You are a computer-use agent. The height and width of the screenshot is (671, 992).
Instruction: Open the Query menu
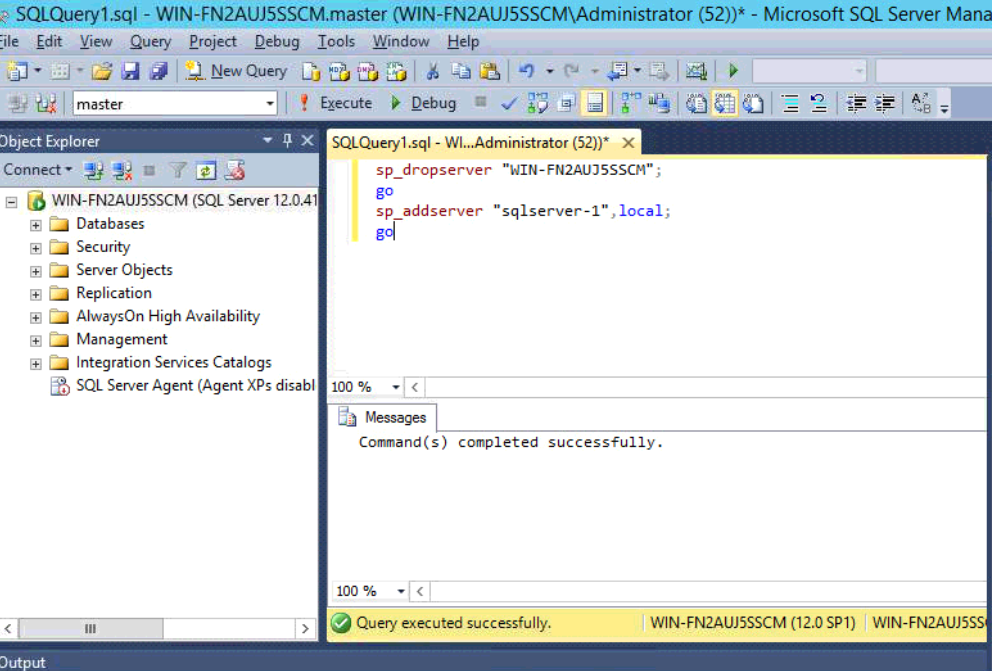(x=150, y=42)
